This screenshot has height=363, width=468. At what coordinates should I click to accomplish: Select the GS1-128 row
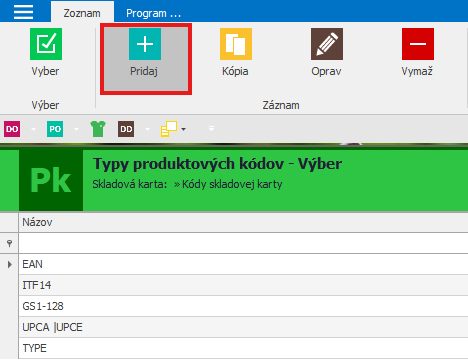click(x=243, y=306)
